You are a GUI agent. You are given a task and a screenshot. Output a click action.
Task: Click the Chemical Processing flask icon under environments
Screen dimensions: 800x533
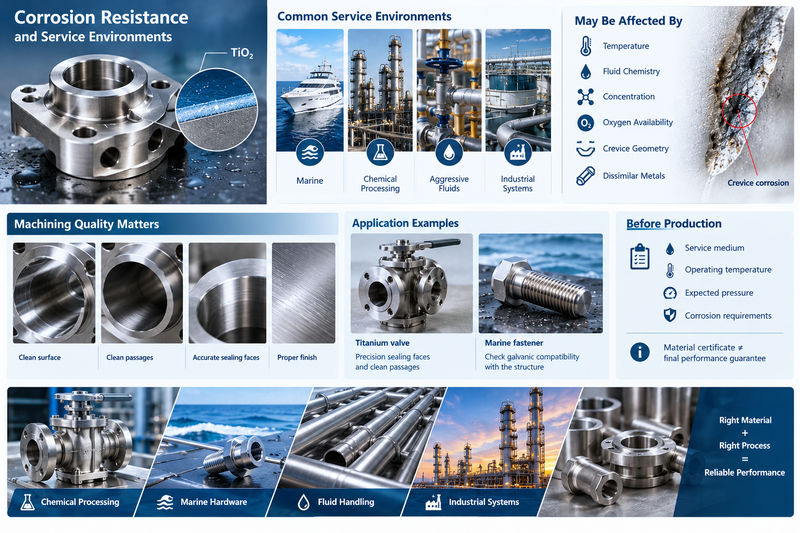coord(380,152)
